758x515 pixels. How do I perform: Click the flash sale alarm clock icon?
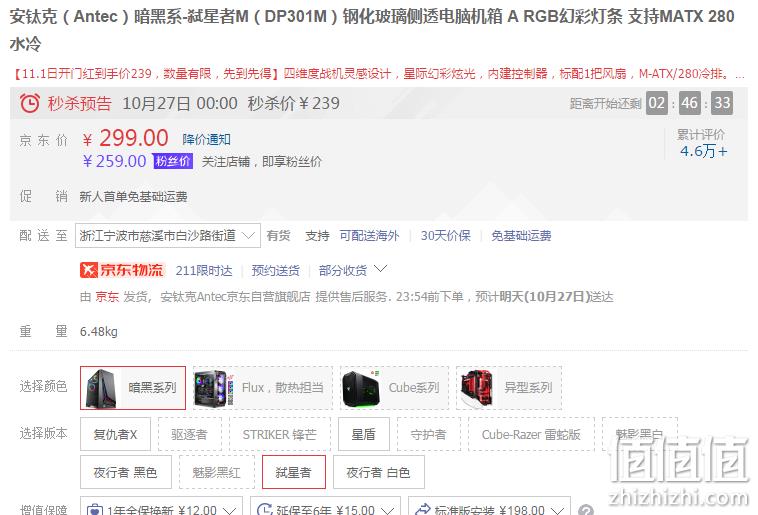(29, 103)
